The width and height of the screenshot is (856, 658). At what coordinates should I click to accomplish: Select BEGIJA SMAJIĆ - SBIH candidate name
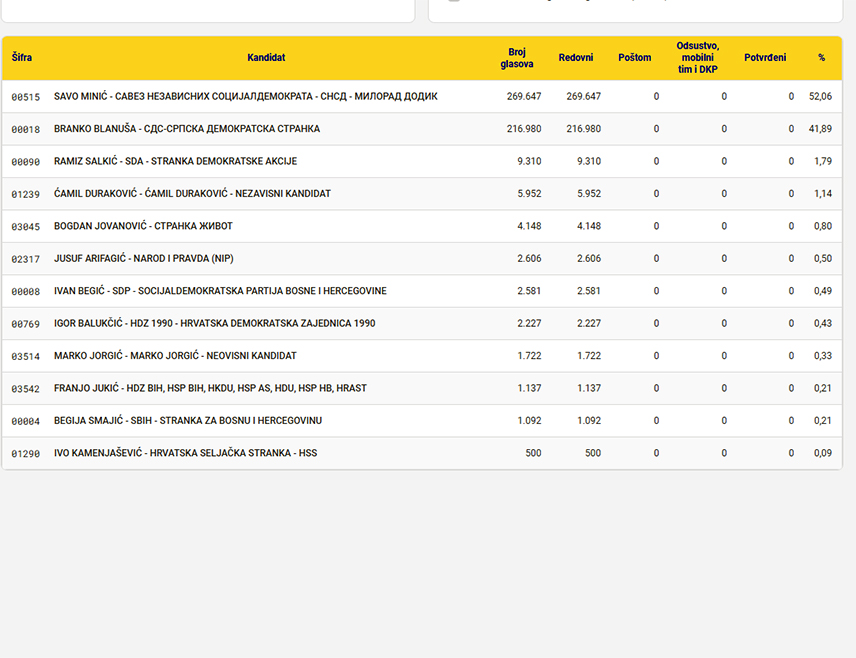[x=188, y=420]
